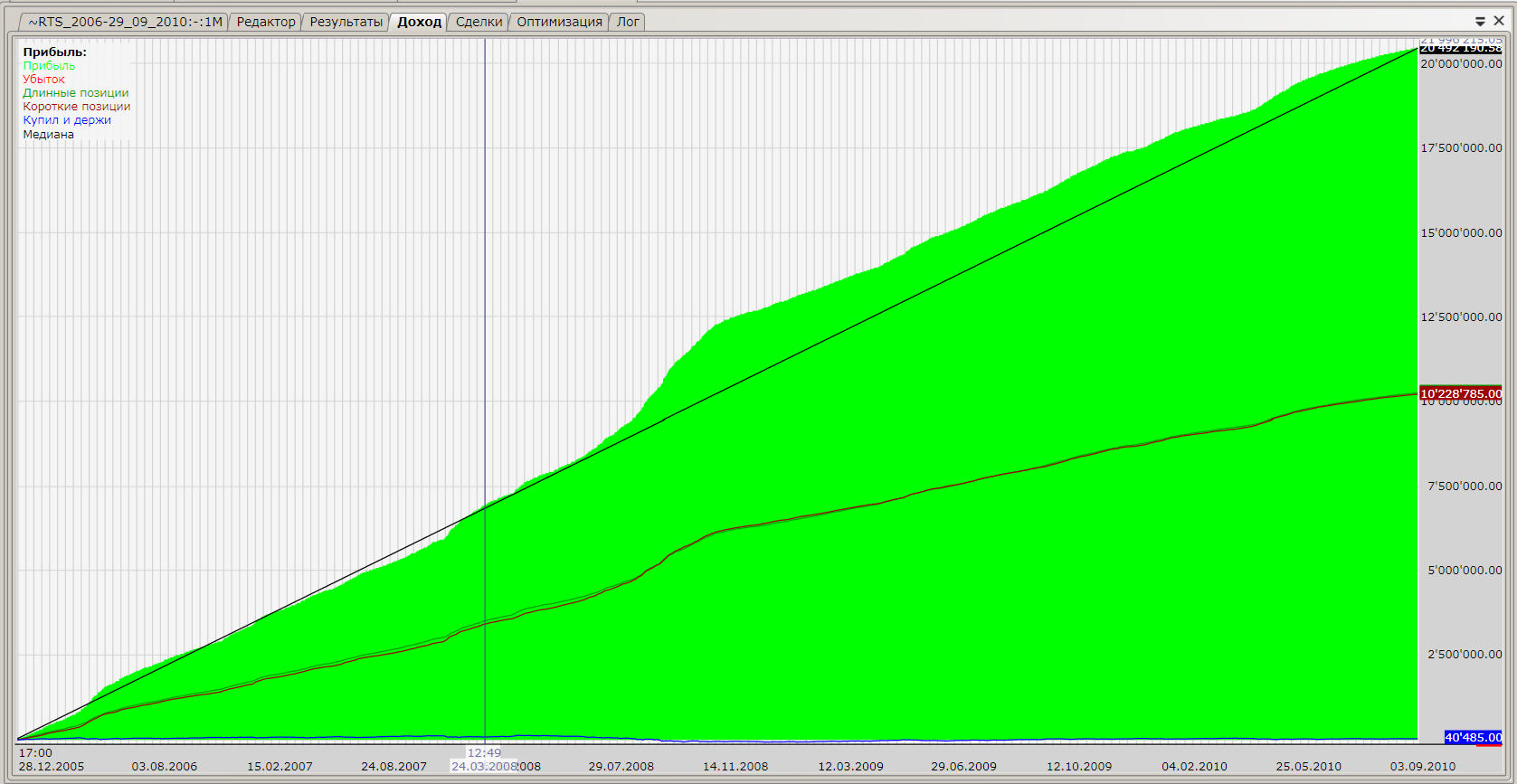
Task: Click the 12.03.2009 date label
Action: click(x=851, y=767)
